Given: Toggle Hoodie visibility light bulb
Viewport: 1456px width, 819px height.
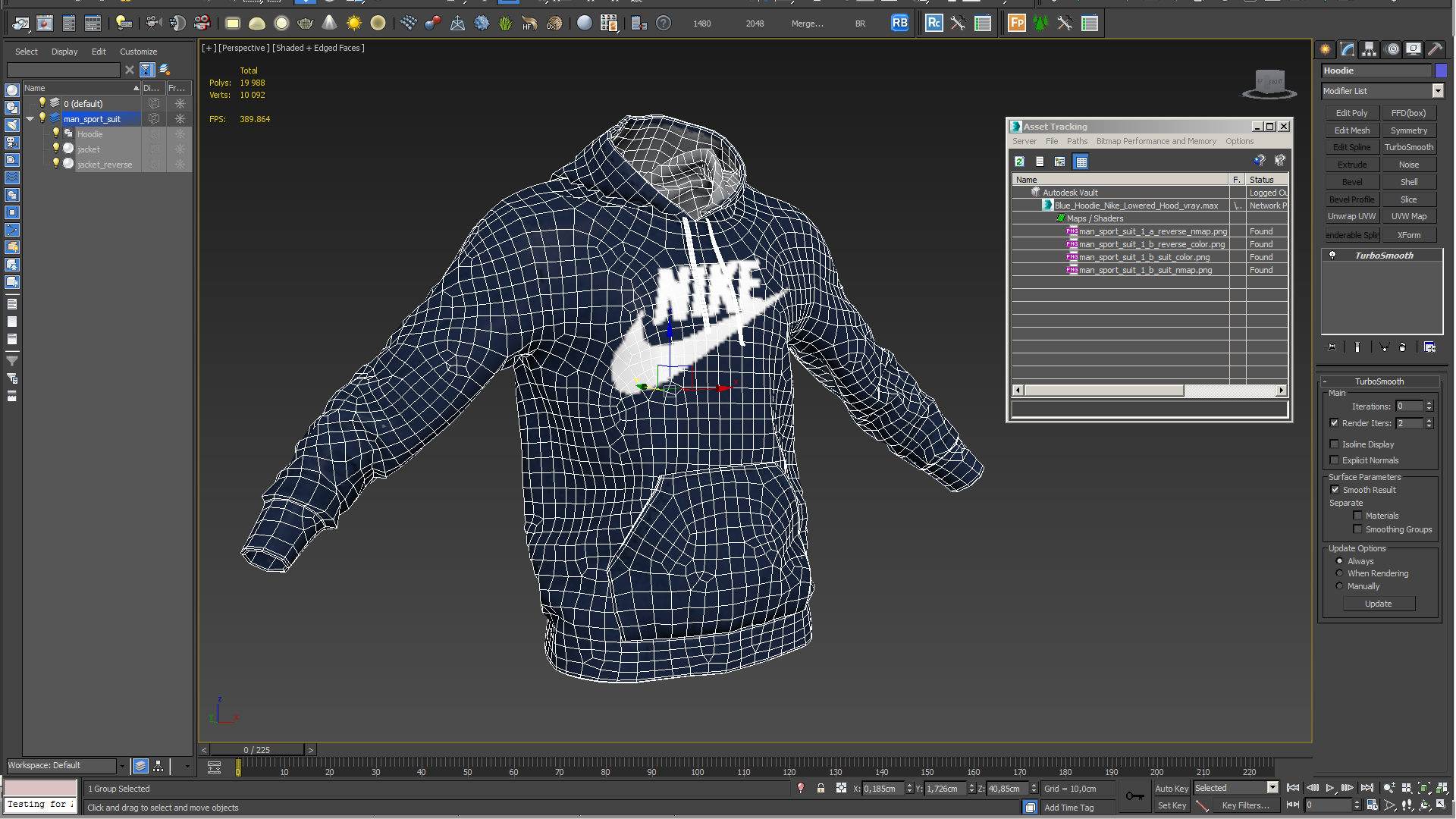Looking at the screenshot, I should point(55,133).
